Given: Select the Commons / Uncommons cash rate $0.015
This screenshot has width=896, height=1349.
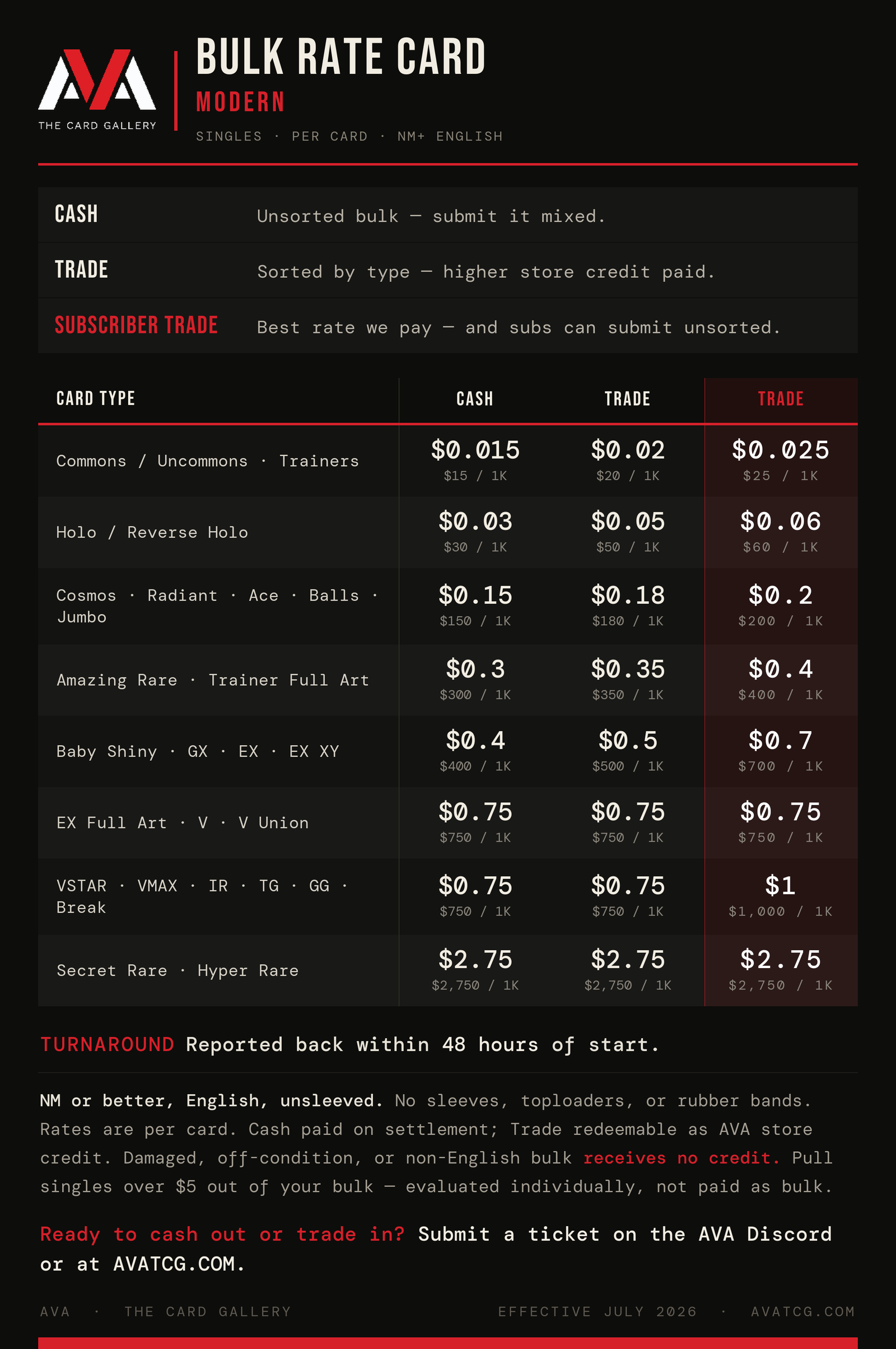Looking at the screenshot, I should 475,450.
